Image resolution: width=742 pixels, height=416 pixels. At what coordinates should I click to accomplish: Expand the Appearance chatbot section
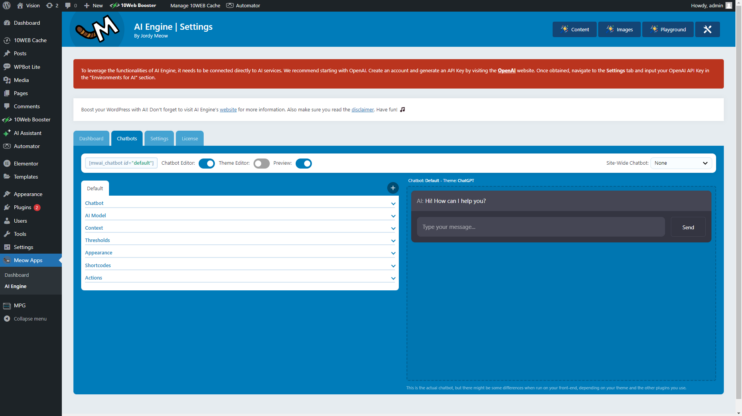pyautogui.click(x=240, y=253)
